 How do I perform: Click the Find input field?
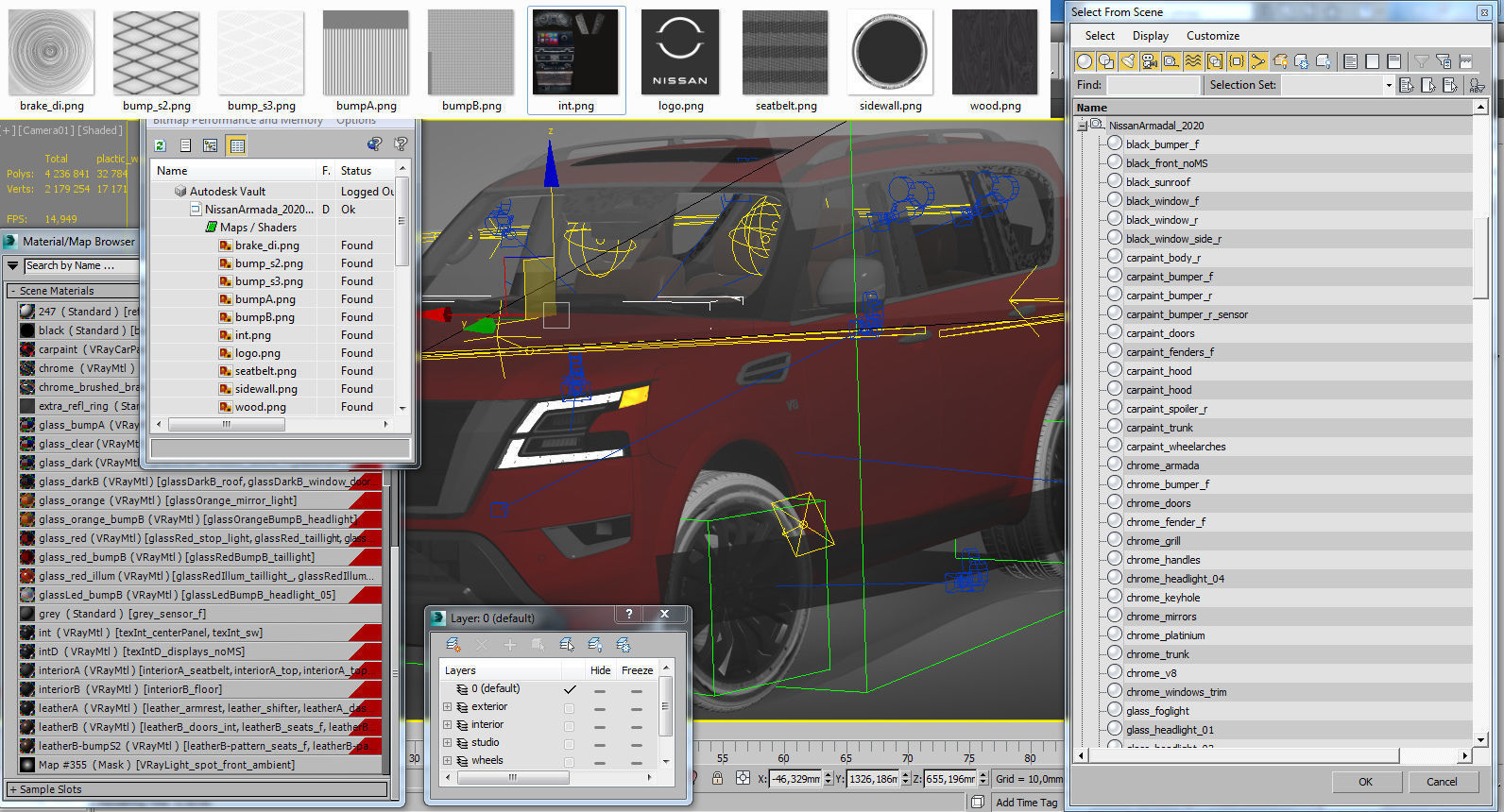point(1153,85)
